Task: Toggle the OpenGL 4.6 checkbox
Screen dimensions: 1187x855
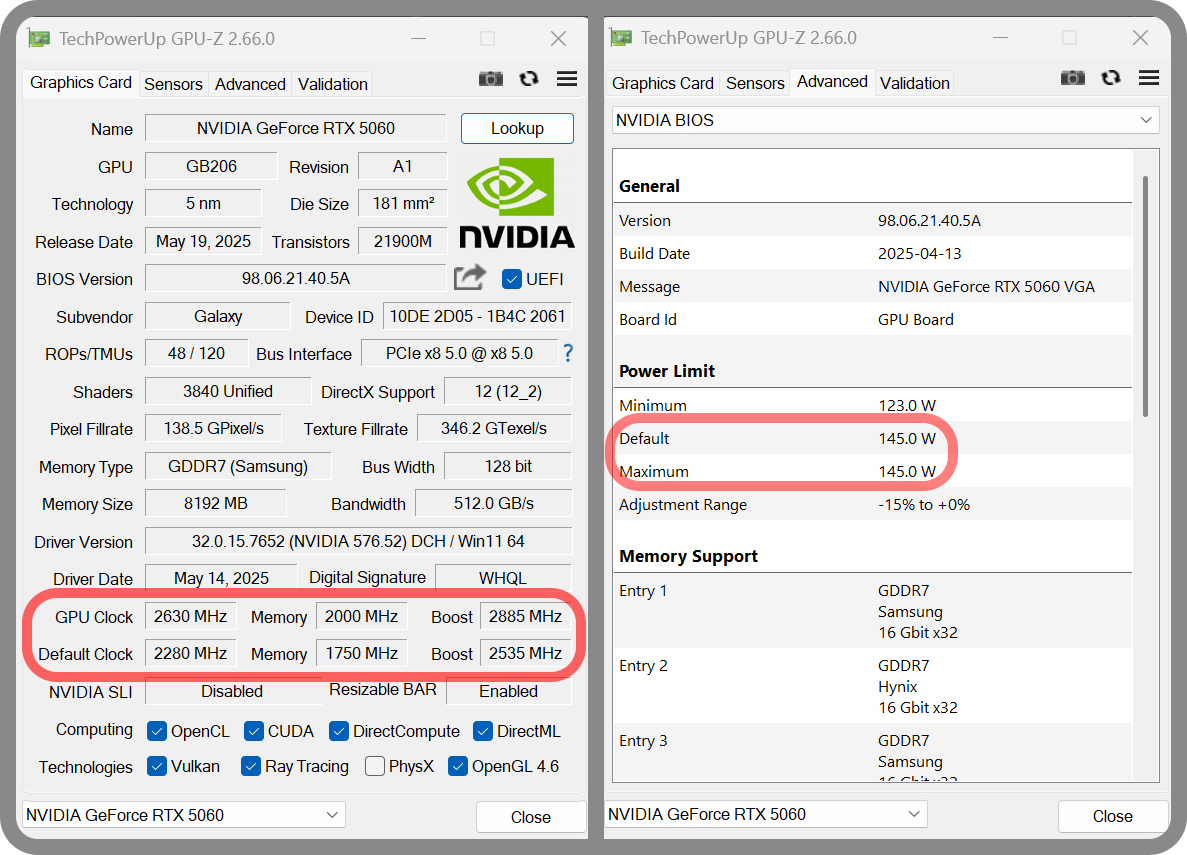Action: point(457,766)
